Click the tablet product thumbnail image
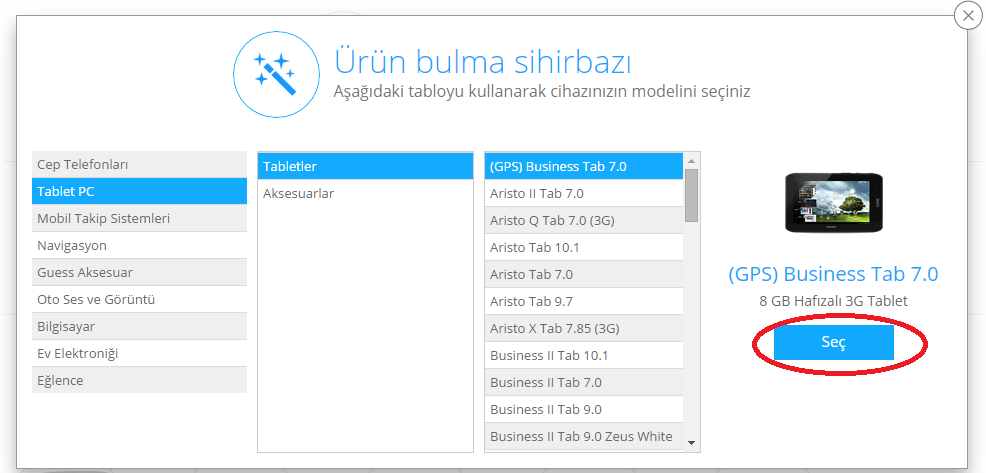The height and width of the screenshot is (473, 986). tap(833, 203)
